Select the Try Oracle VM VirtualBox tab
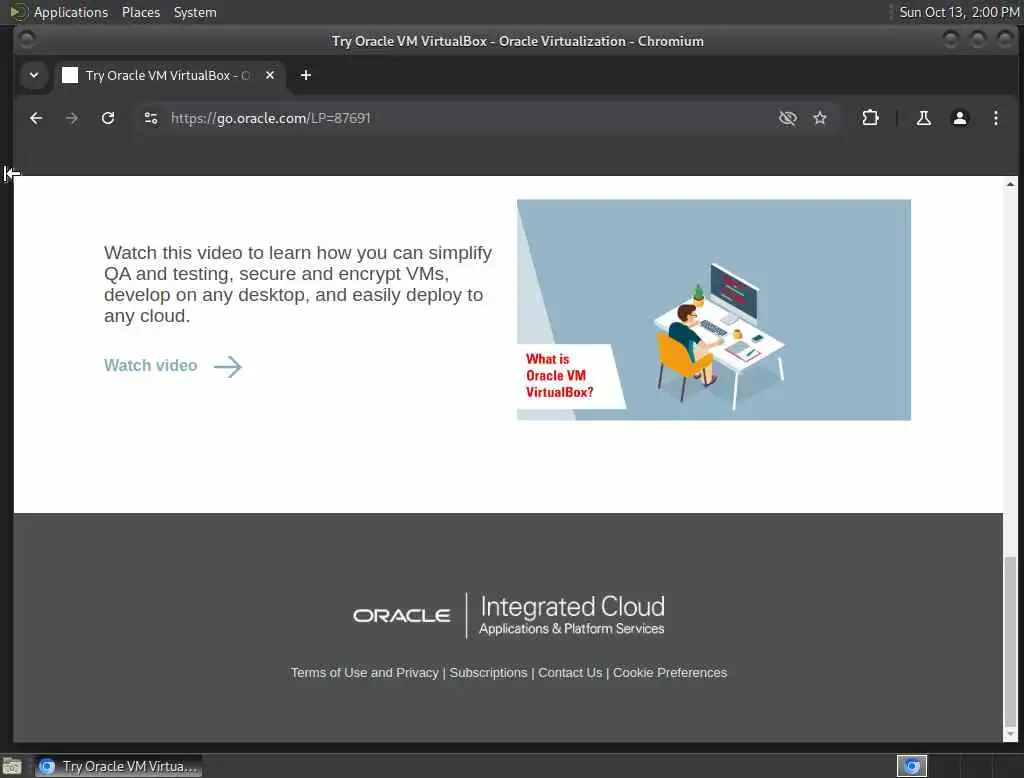1024x778 pixels. (169, 75)
